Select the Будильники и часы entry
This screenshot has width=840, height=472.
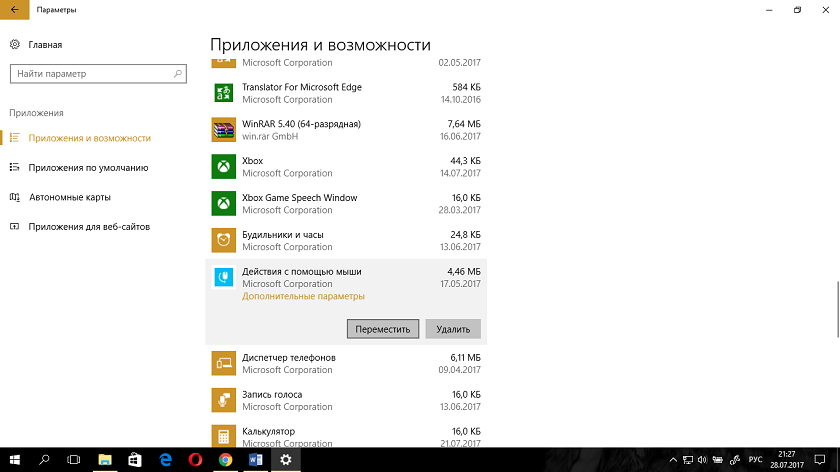coord(346,241)
